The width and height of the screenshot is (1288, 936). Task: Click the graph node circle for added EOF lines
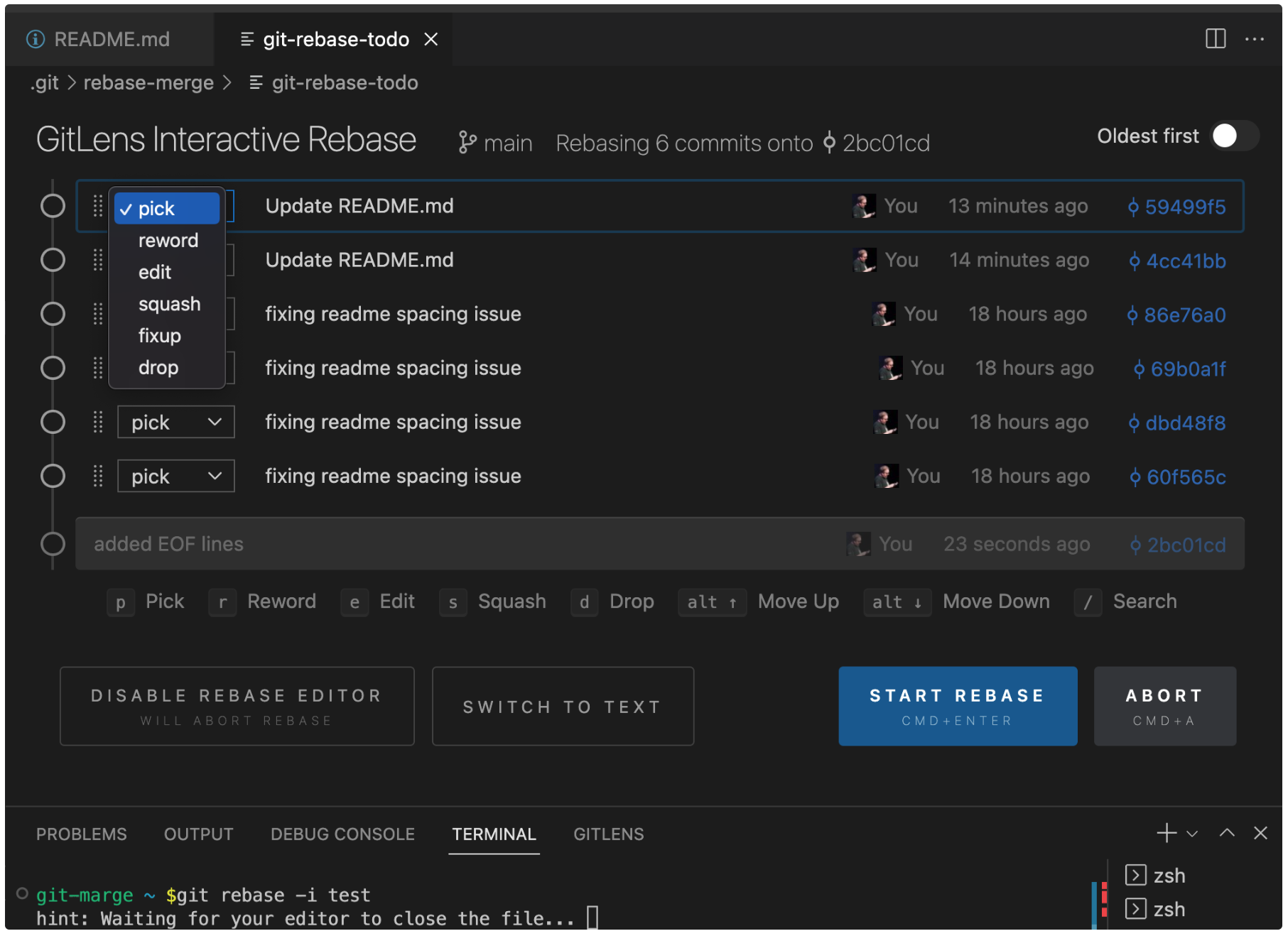pos(53,544)
